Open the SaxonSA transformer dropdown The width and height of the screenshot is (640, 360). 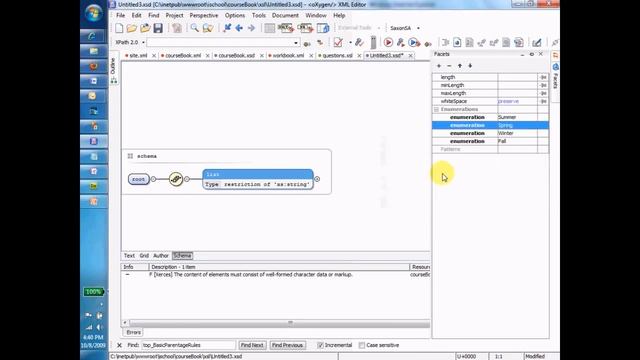418,28
